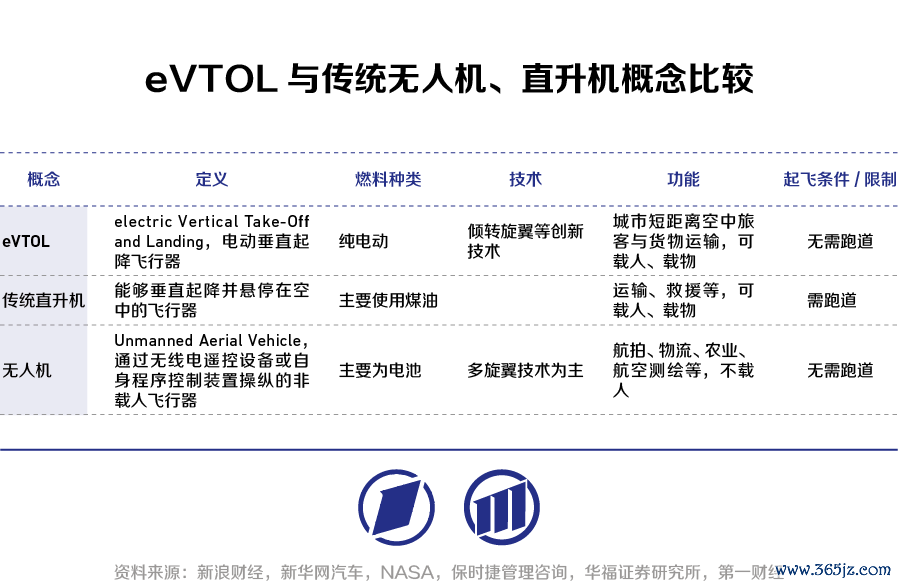
Task: Click '需跑道' in the 传统直升机 row
Action: (832, 300)
